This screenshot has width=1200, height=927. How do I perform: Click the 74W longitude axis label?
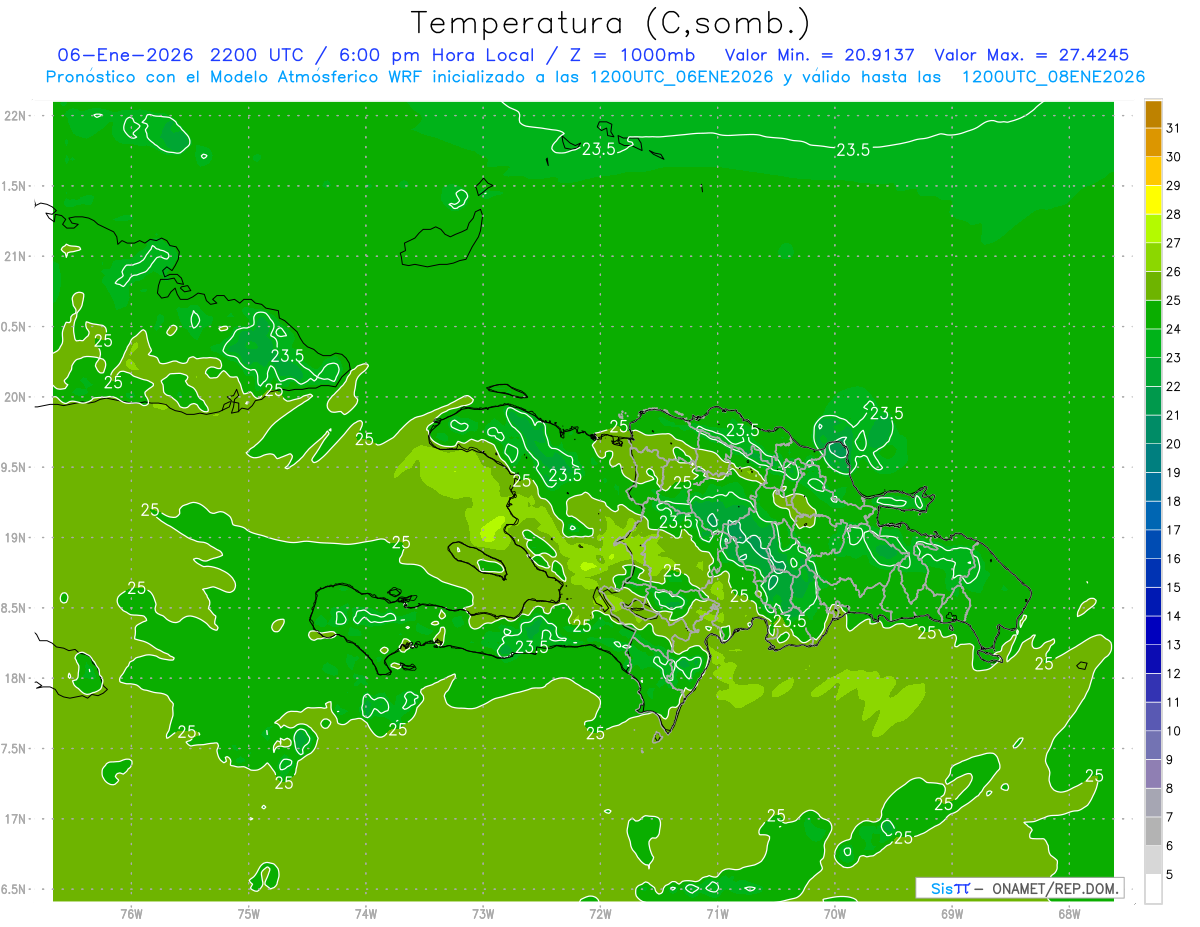[x=366, y=914]
